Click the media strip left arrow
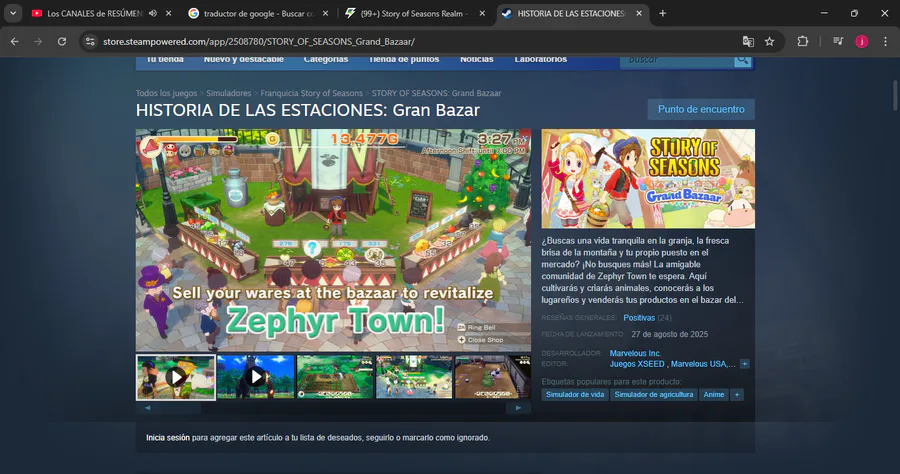The width and height of the screenshot is (900, 474). 148,408
